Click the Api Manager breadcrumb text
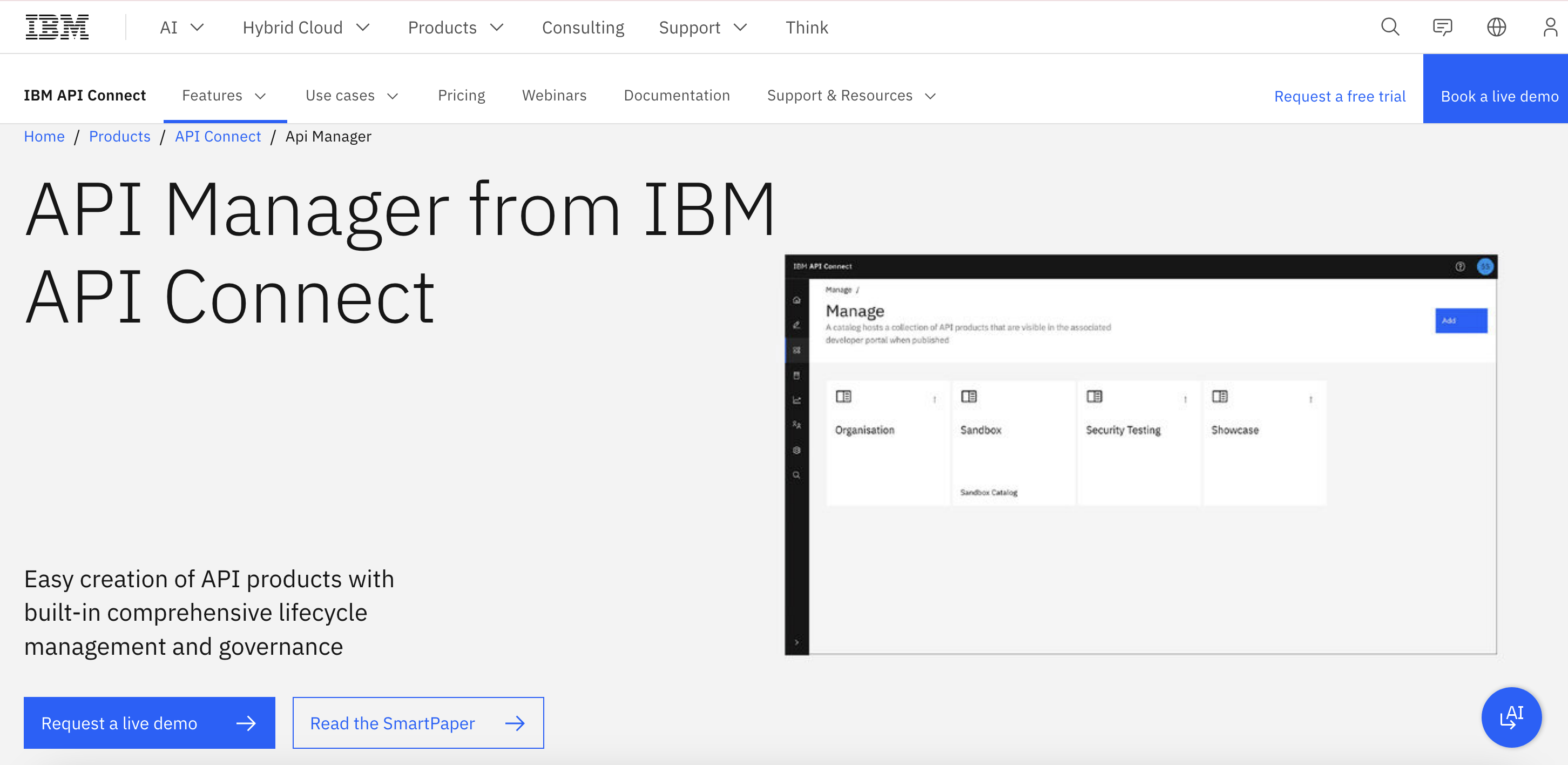The image size is (1568, 765). pos(328,137)
